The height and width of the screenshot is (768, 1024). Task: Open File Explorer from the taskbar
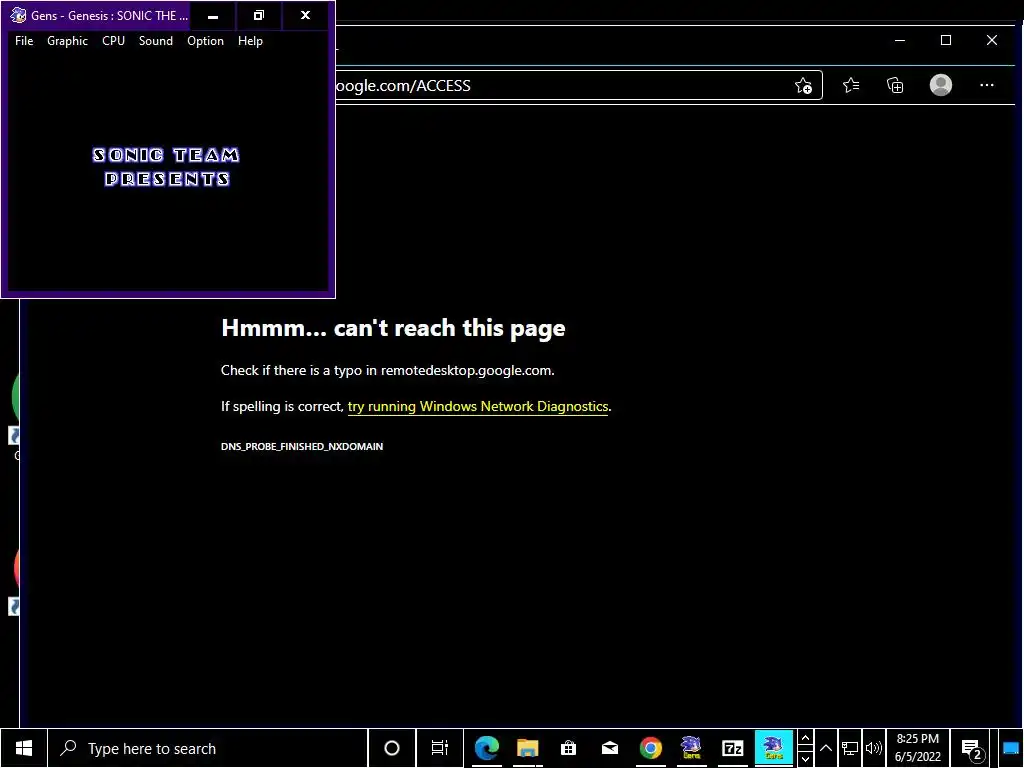click(x=528, y=748)
